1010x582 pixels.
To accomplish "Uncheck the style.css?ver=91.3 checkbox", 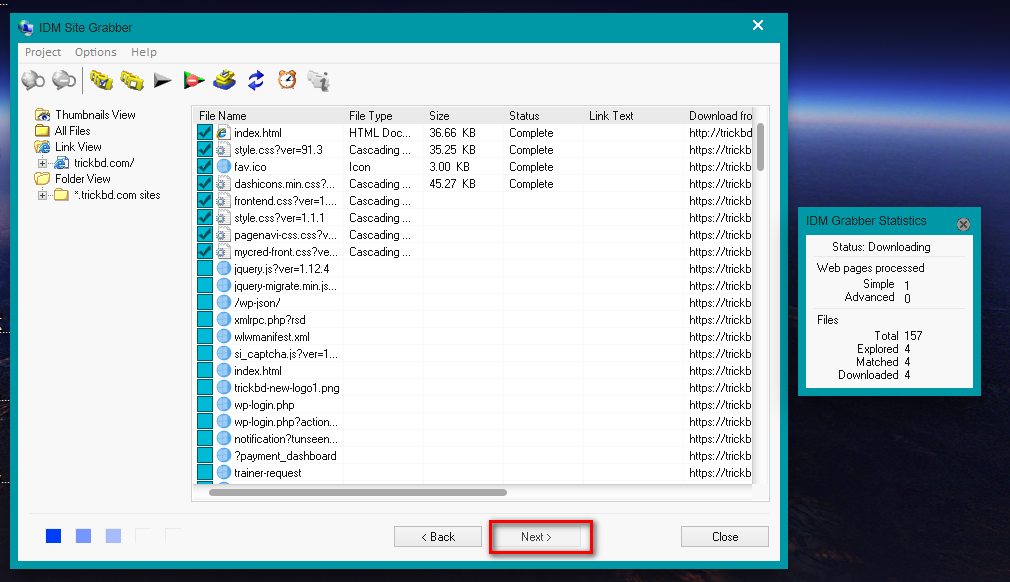I will click(x=205, y=149).
